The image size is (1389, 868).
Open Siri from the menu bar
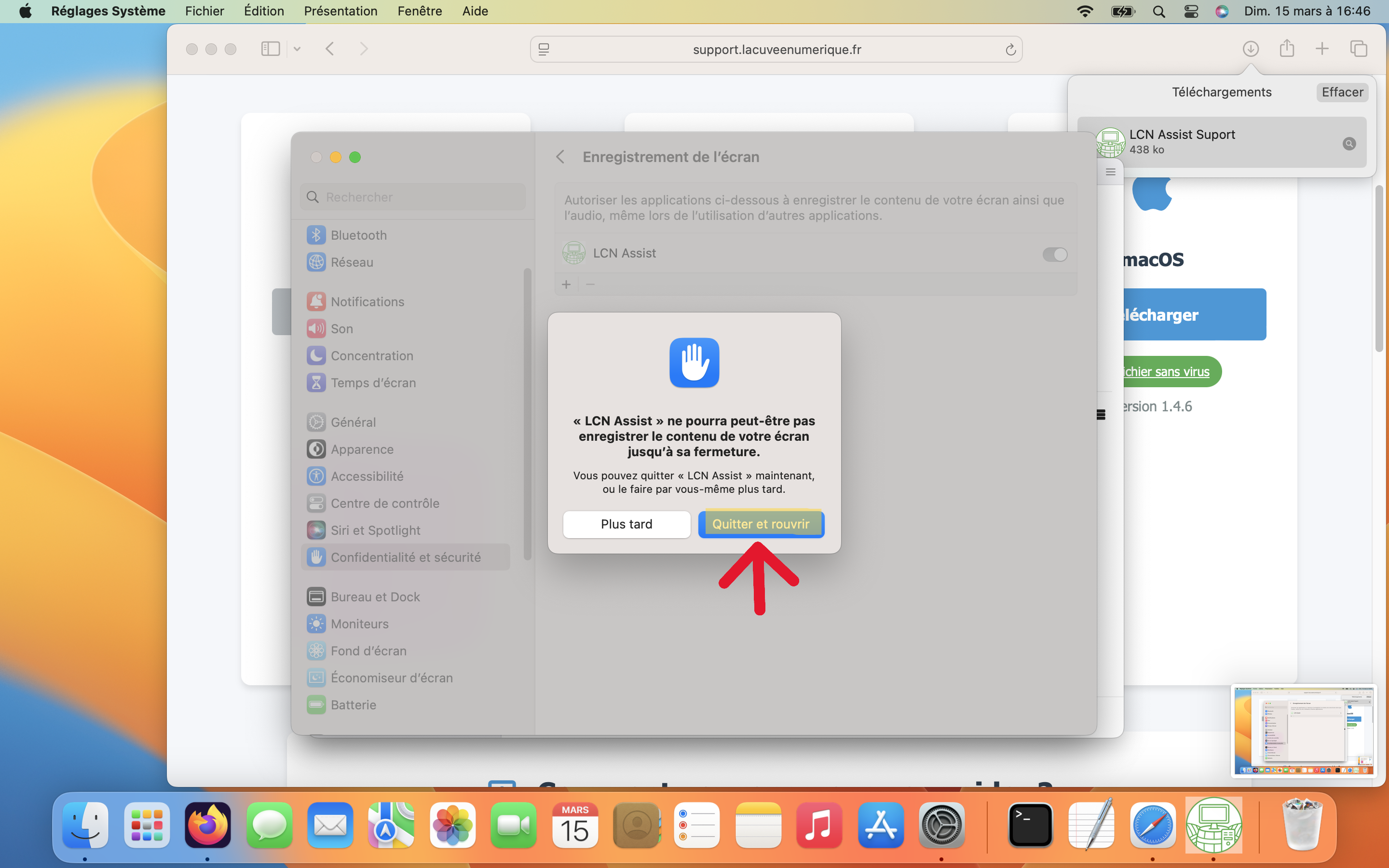point(1222,11)
